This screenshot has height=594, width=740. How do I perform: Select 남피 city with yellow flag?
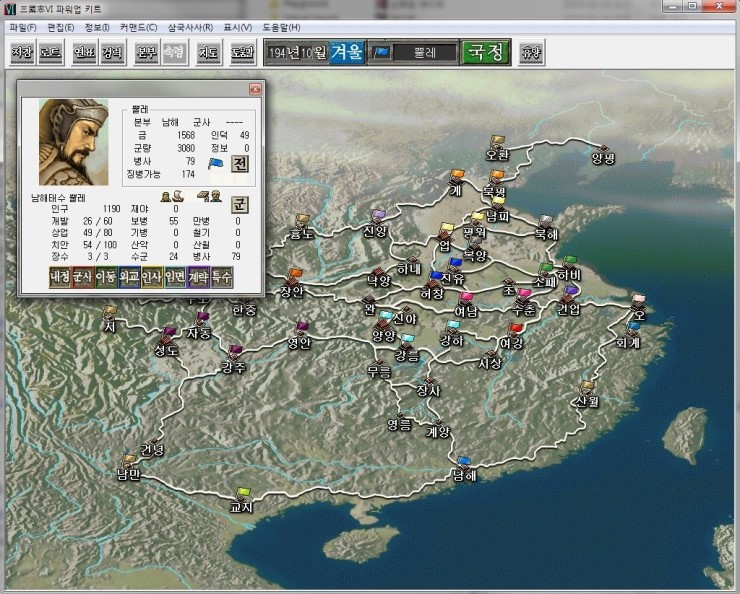tap(497, 210)
